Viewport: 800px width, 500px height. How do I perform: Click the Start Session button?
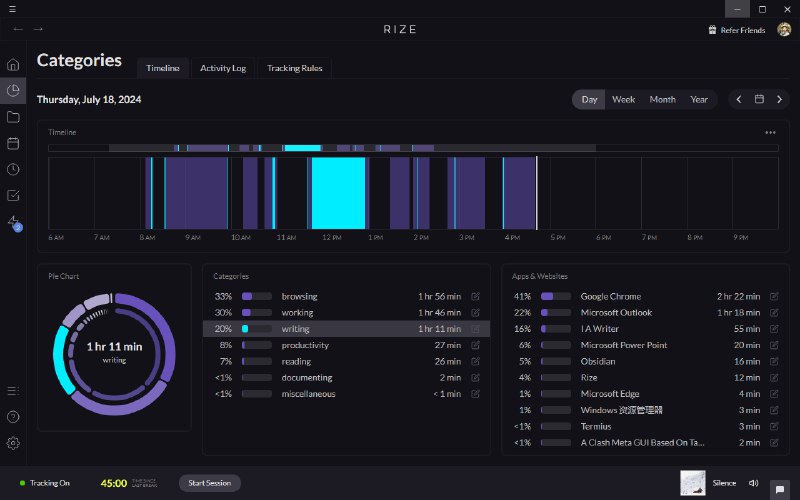pos(210,483)
